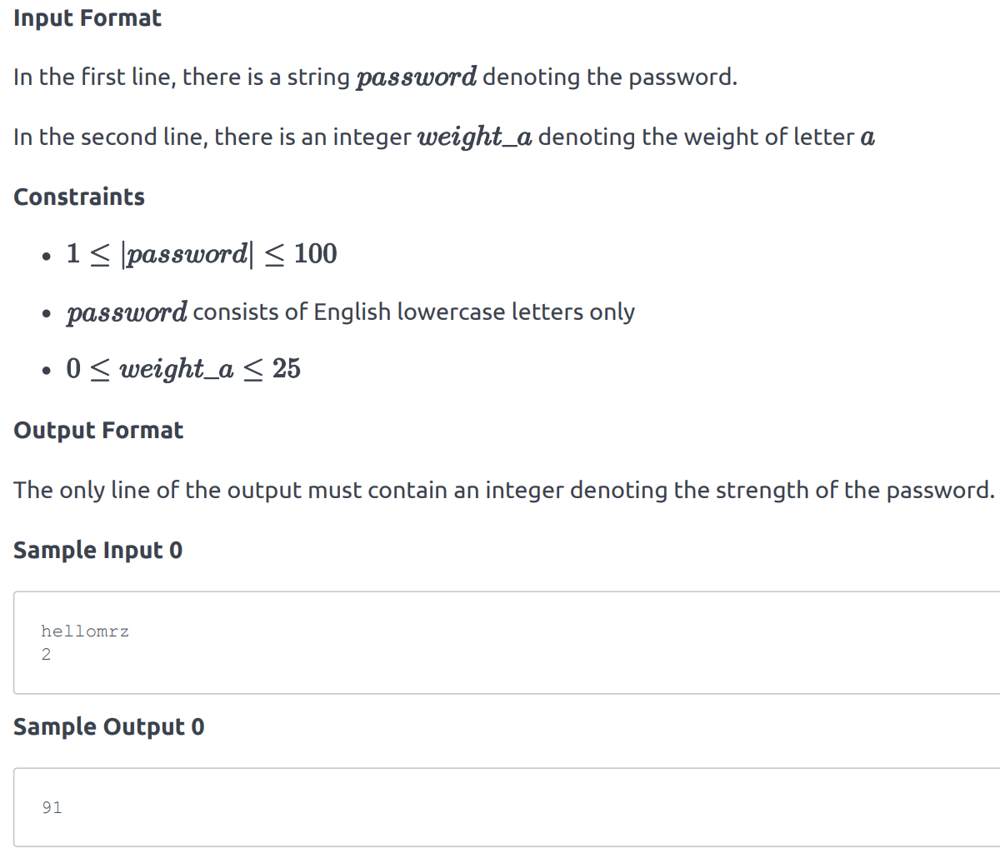Click the lowercase letters only constraint text
The image size is (1000, 853).
click(x=413, y=312)
